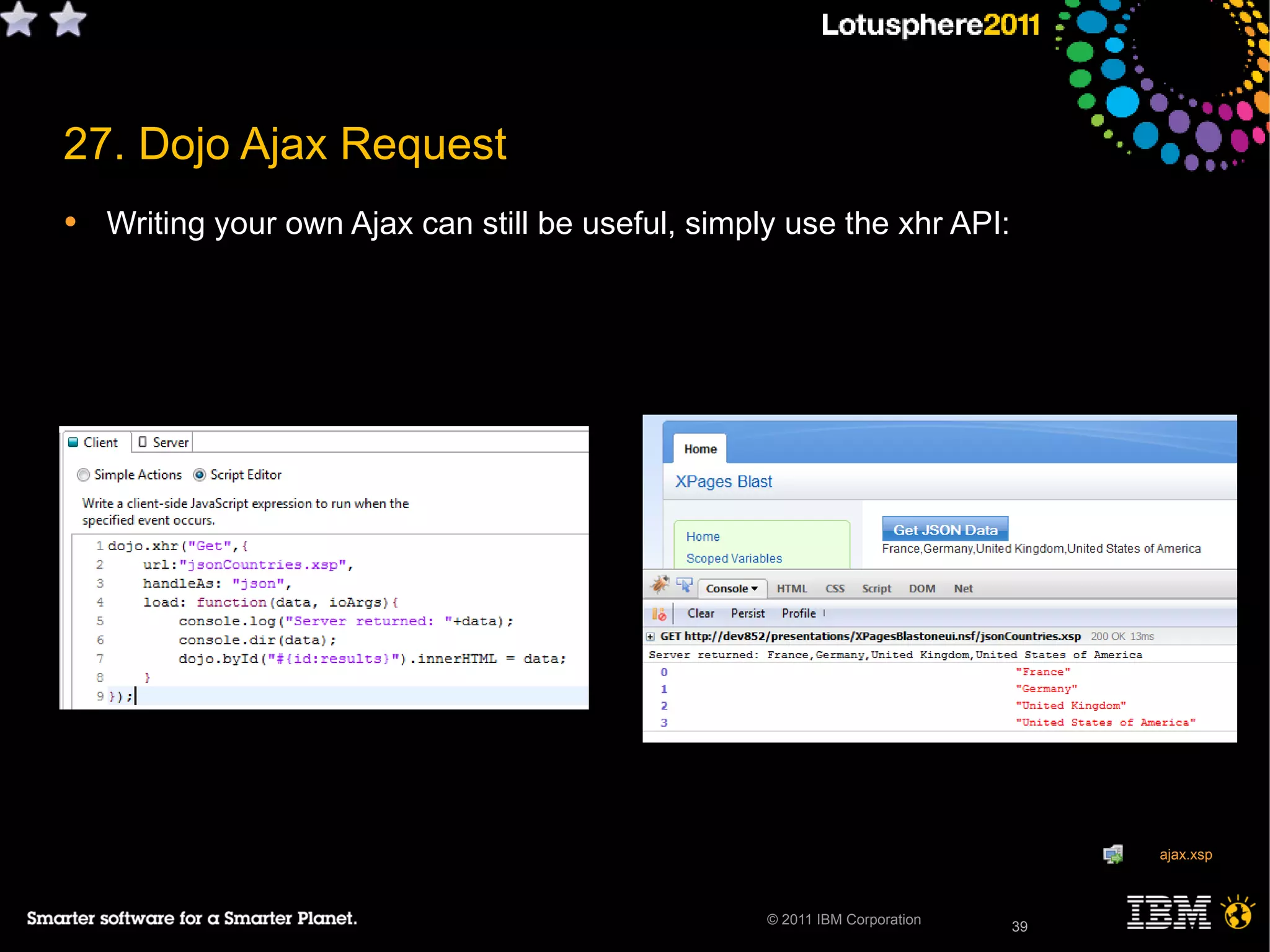Click line 1 dojo.xhr in script editor
Screen dimensions: 1270x952
pyautogui.click(x=177, y=546)
